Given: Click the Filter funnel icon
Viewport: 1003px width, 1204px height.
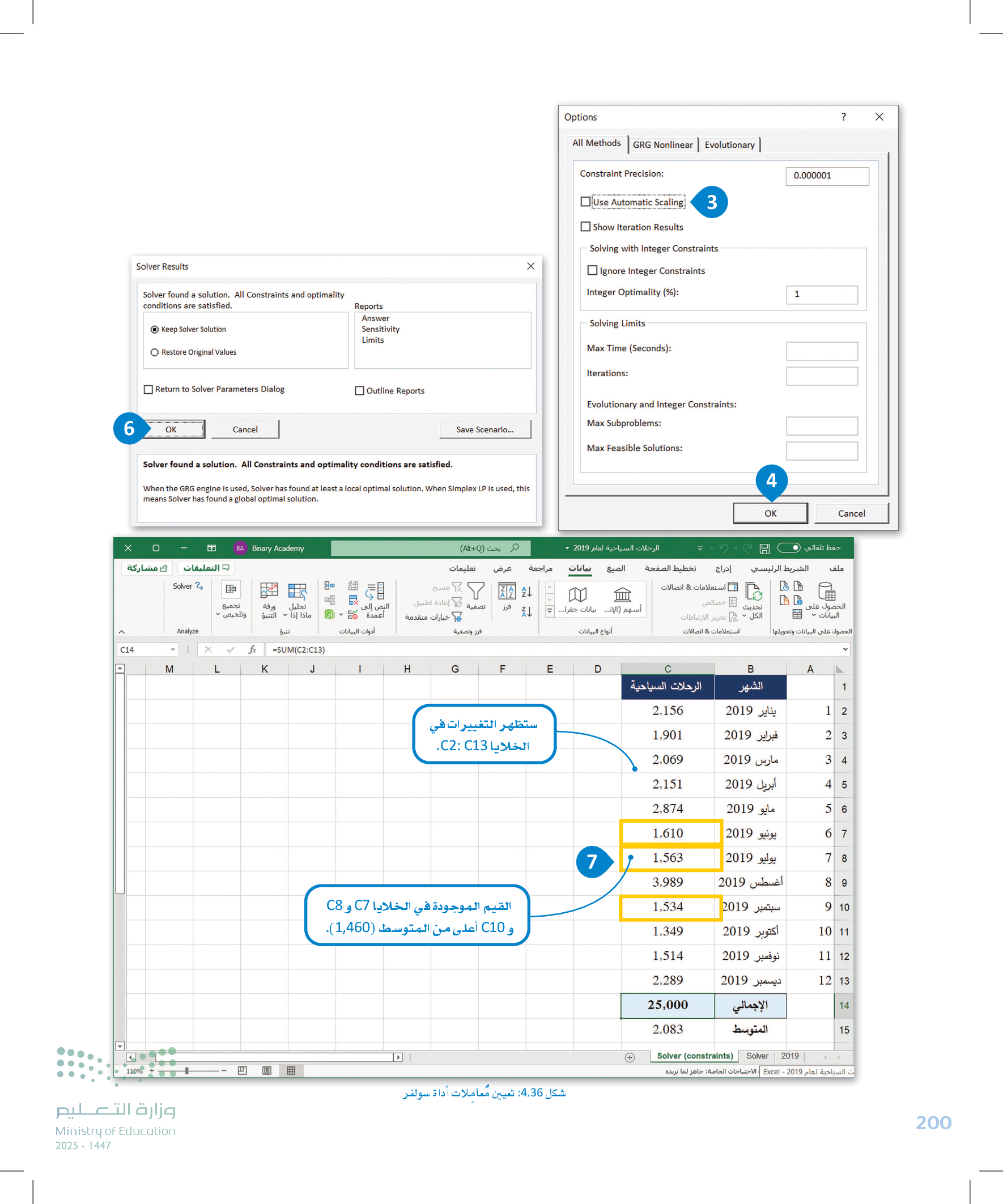Looking at the screenshot, I should pos(476,592).
